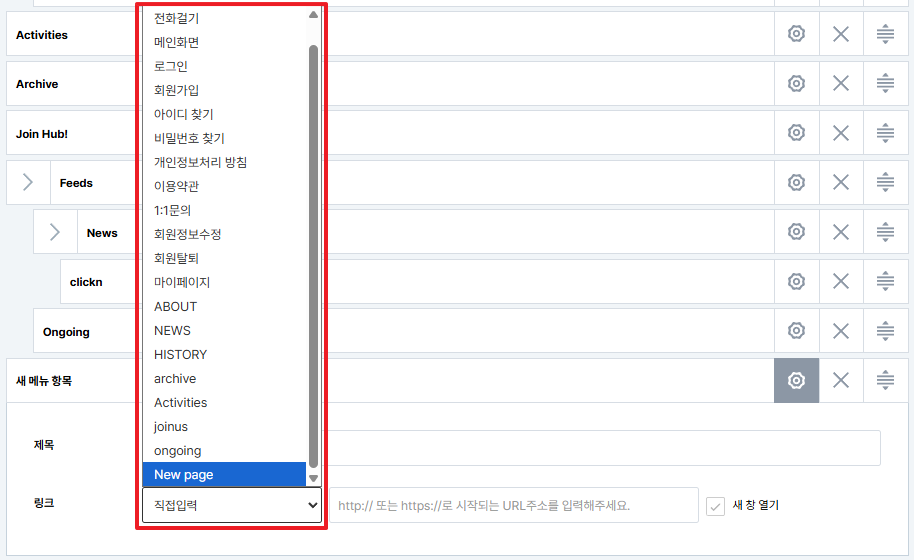Open settings gear for Activities menu row
This screenshot has height=560, width=914.
coord(796,34)
